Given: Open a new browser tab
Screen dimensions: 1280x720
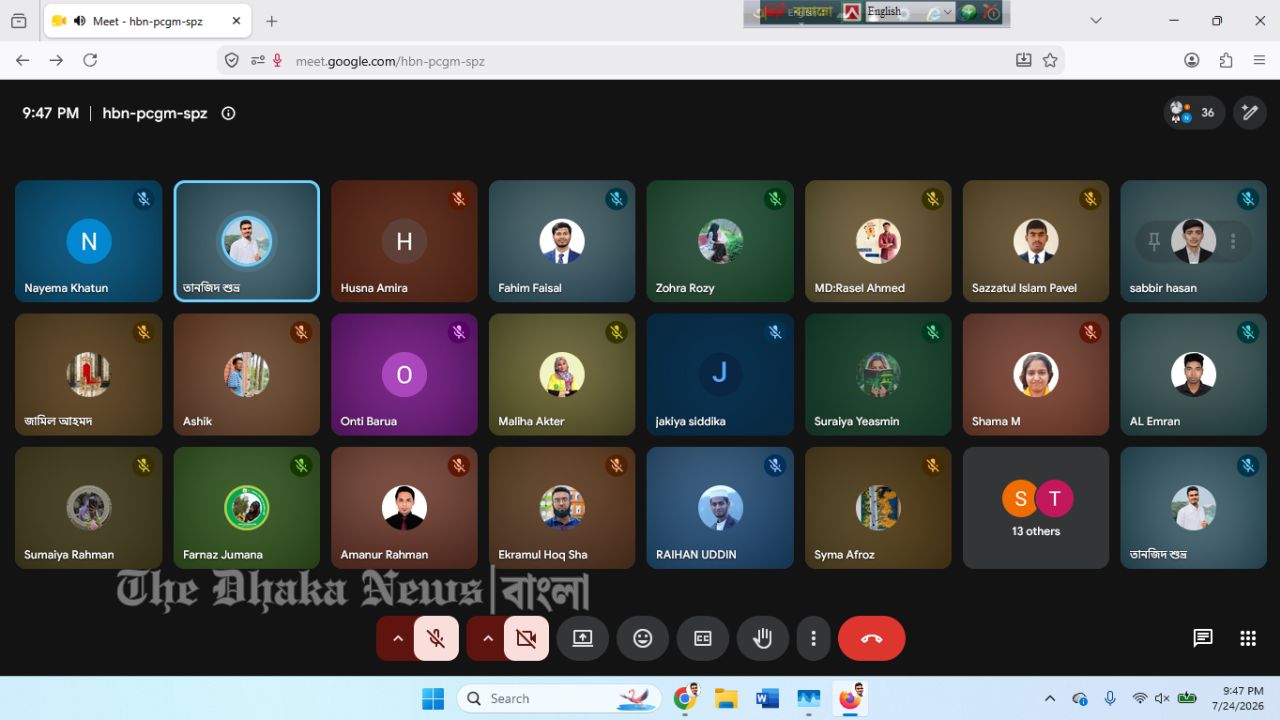Looking at the screenshot, I should coord(271,21).
